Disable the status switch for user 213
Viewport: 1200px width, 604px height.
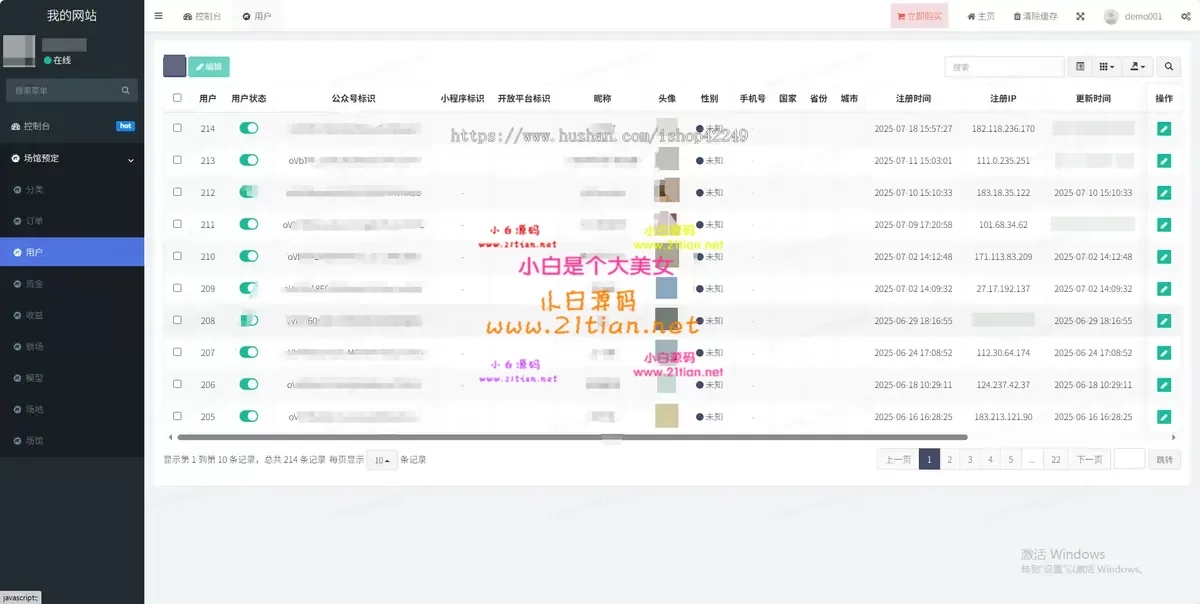[248, 160]
